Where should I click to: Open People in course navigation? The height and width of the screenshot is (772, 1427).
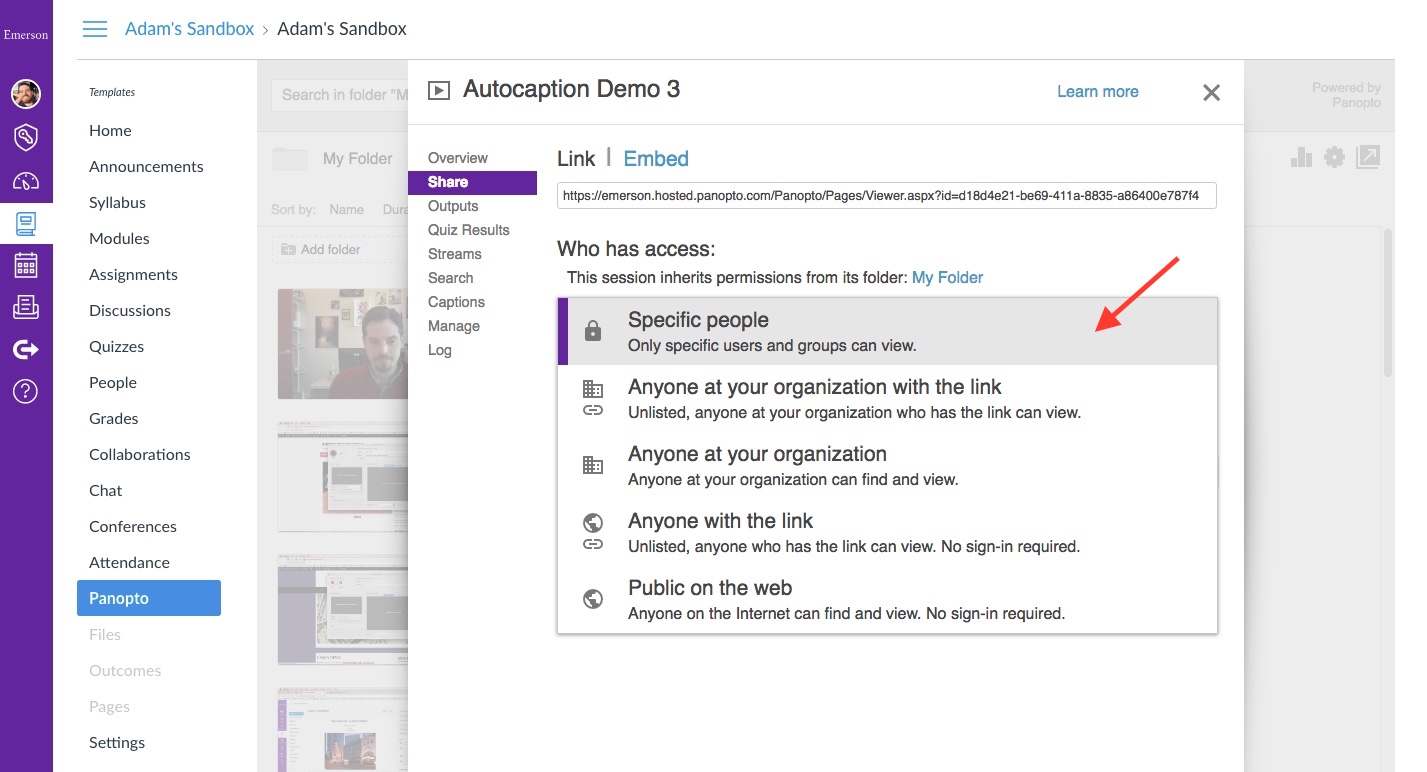[112, 382]
